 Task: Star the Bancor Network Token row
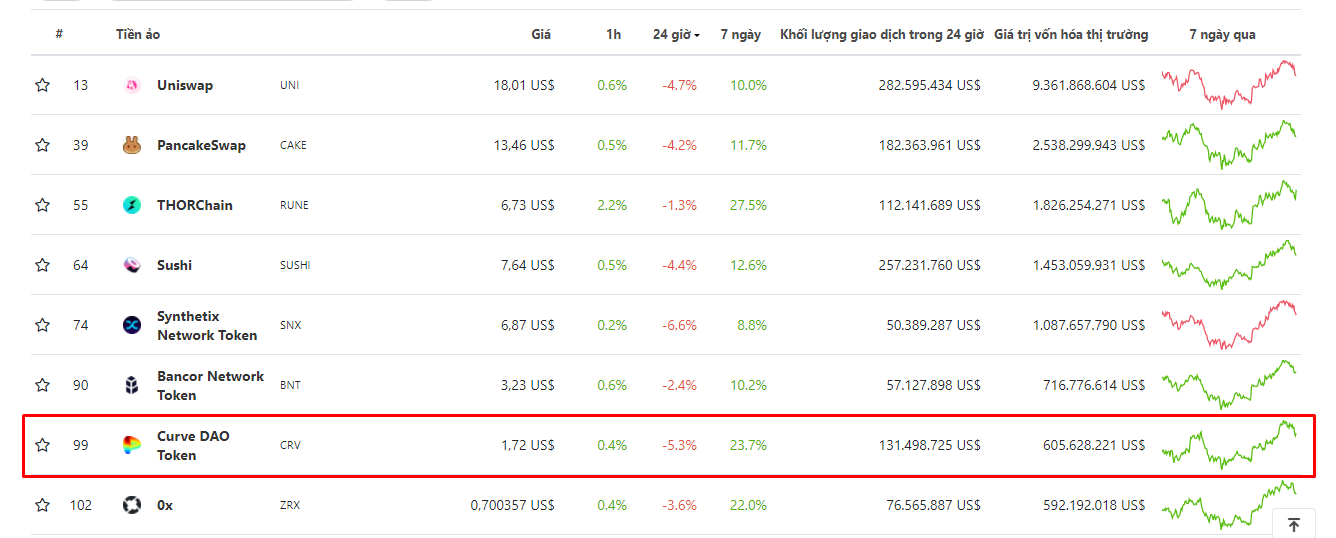click(x=42, y=385)
